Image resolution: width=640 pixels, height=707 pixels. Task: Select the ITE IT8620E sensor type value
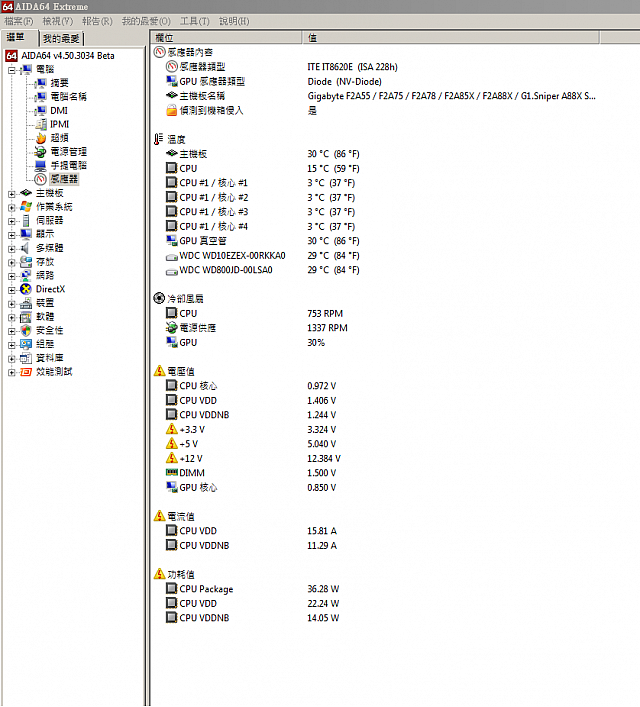coord(352,67)
